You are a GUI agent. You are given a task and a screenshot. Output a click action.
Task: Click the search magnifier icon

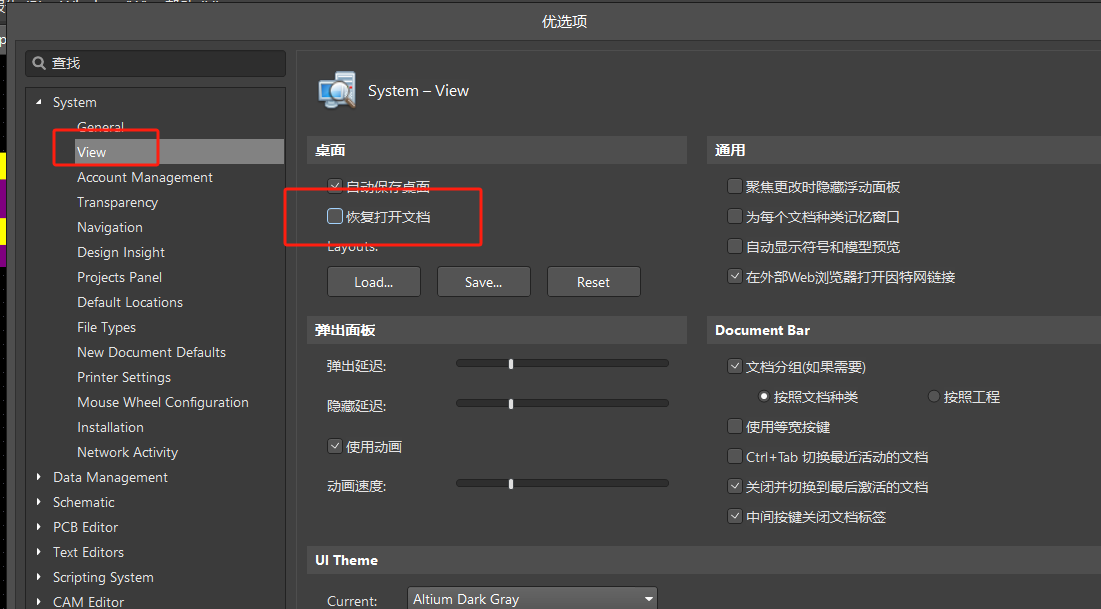coord(39,63)
